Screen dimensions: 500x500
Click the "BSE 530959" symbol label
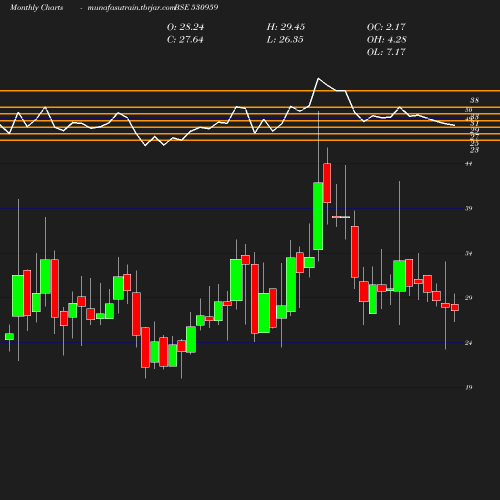click(x=196, y=7)
